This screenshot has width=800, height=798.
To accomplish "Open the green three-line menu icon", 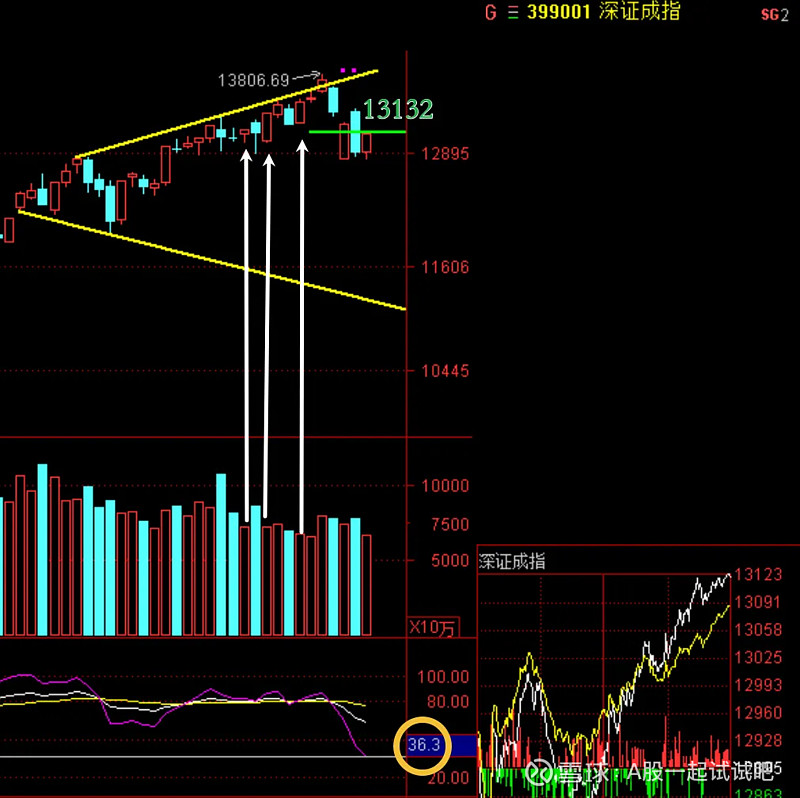I will (x=513, y=12).
